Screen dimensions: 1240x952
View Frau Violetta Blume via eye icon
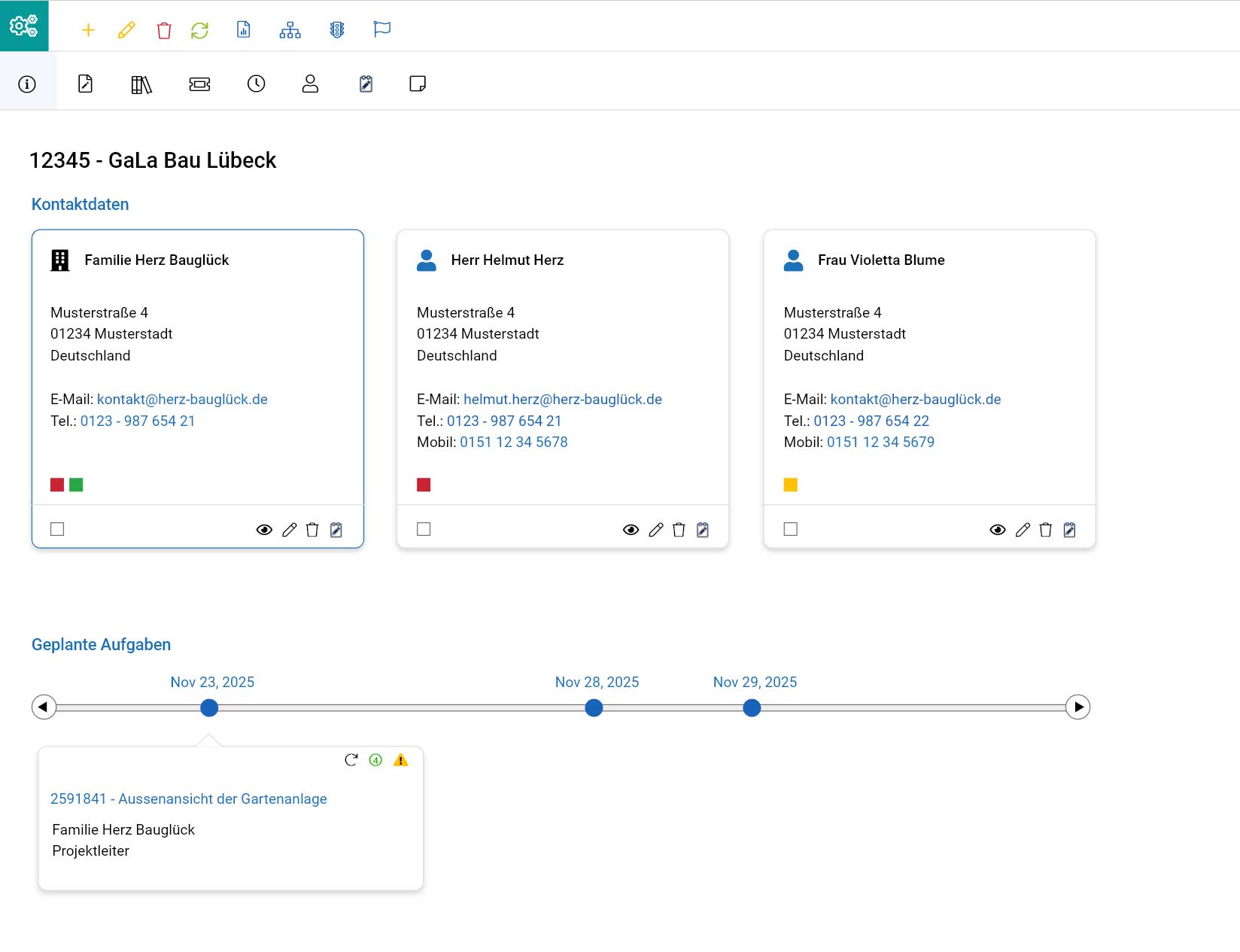998,530
